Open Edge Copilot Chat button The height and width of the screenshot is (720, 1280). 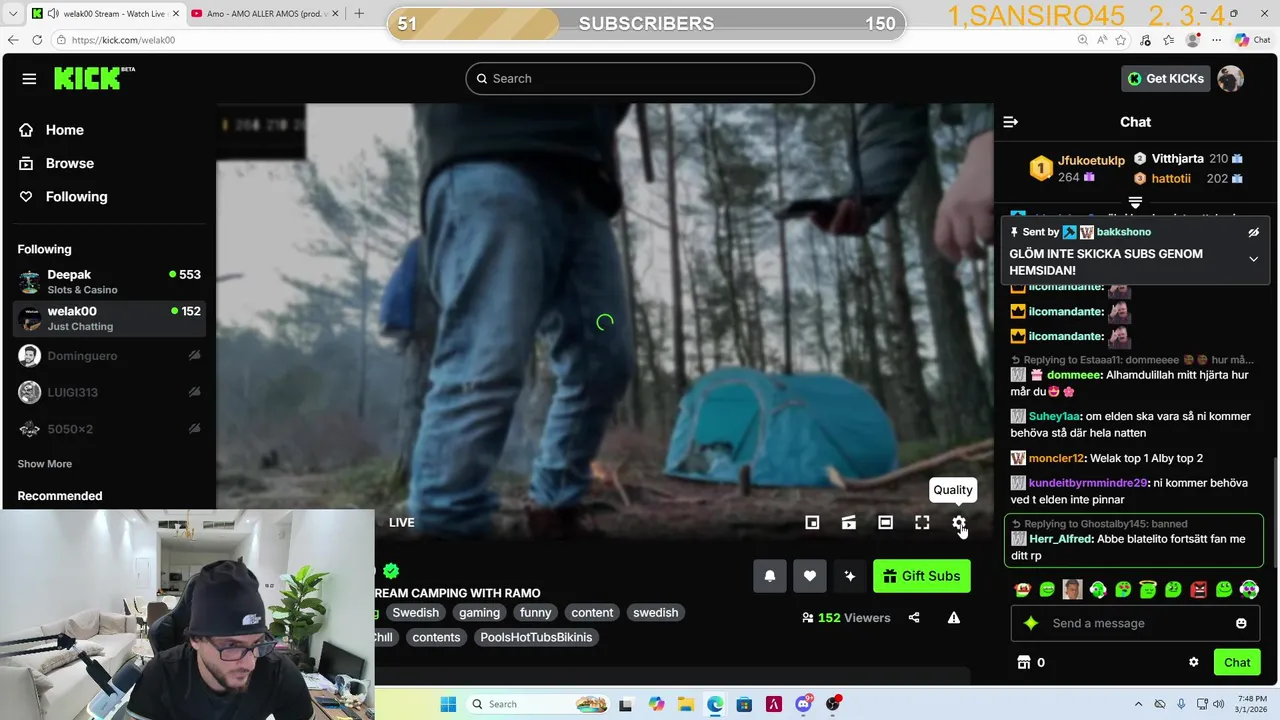pos(1252,40)
